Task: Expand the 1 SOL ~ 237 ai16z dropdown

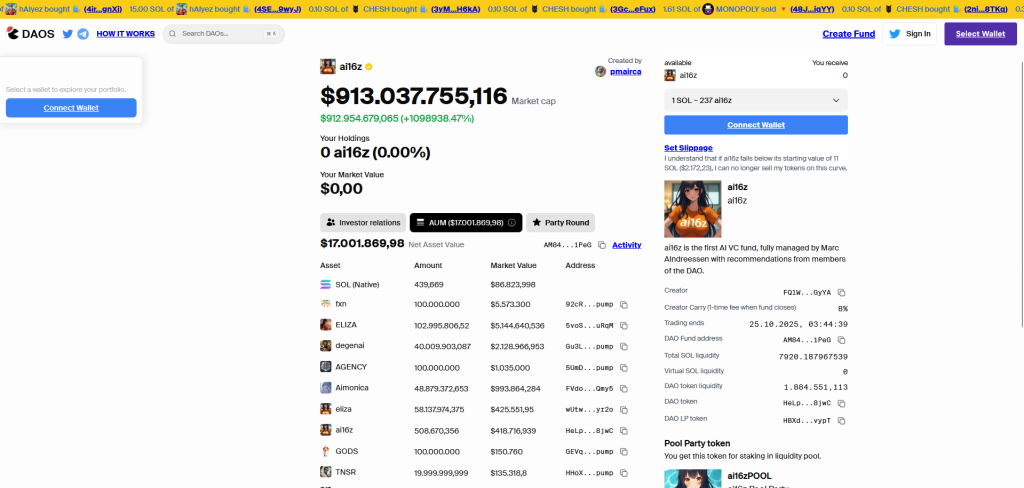Action: (756, 101)
